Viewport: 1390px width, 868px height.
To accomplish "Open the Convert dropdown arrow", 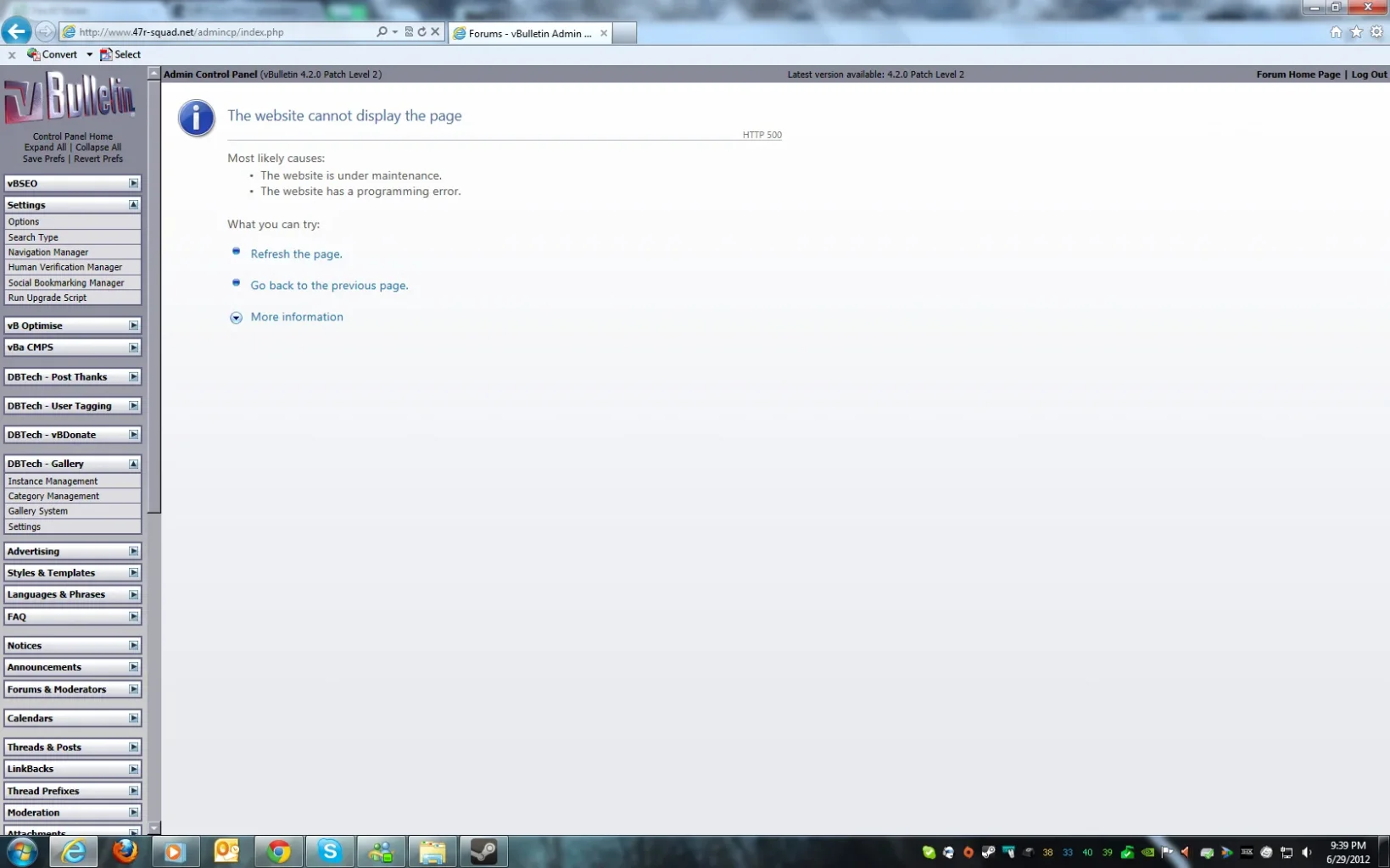I will pyautogui.click(x=89, y=54).
